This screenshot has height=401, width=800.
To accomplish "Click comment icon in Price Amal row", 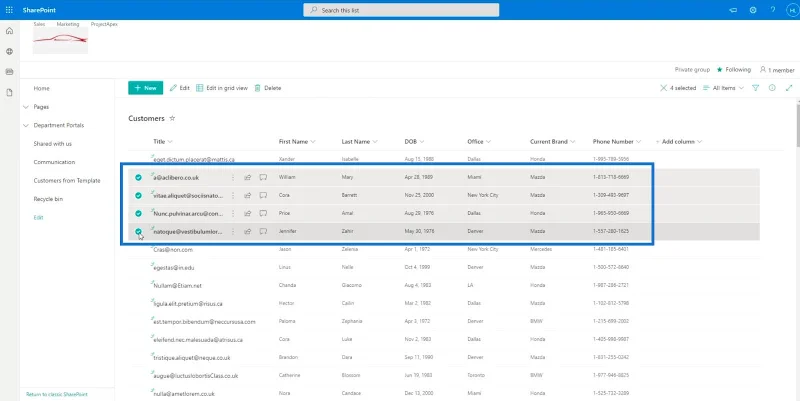I will 263,213.
